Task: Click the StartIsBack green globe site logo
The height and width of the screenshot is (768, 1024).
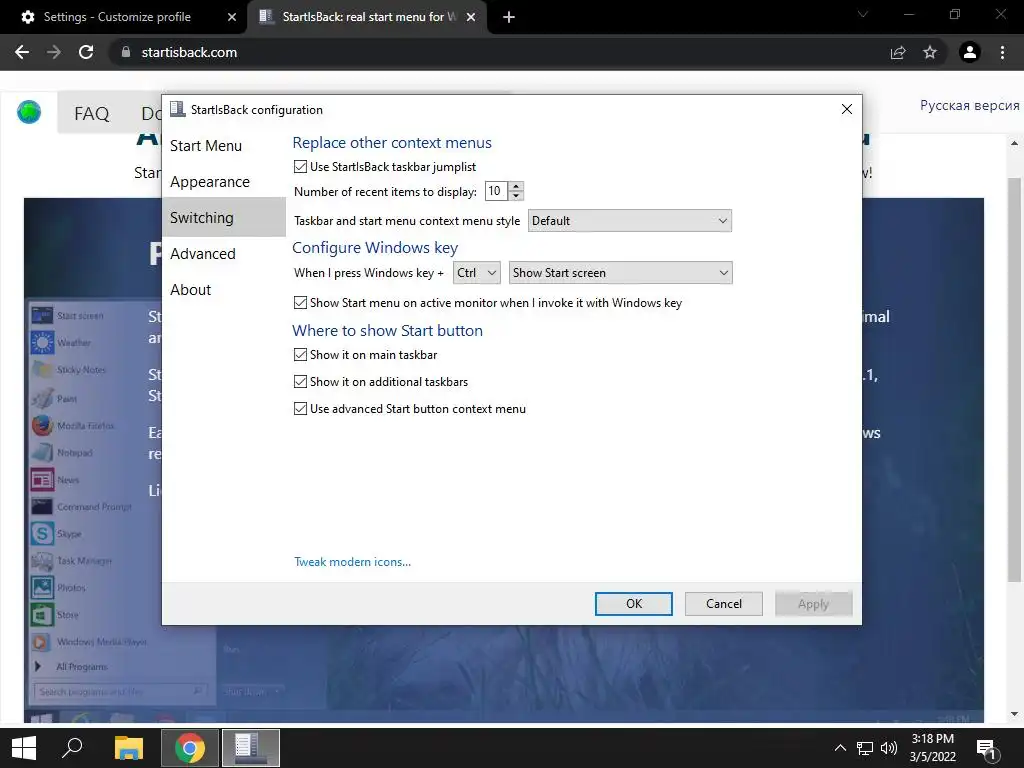Action: (29, 112)
